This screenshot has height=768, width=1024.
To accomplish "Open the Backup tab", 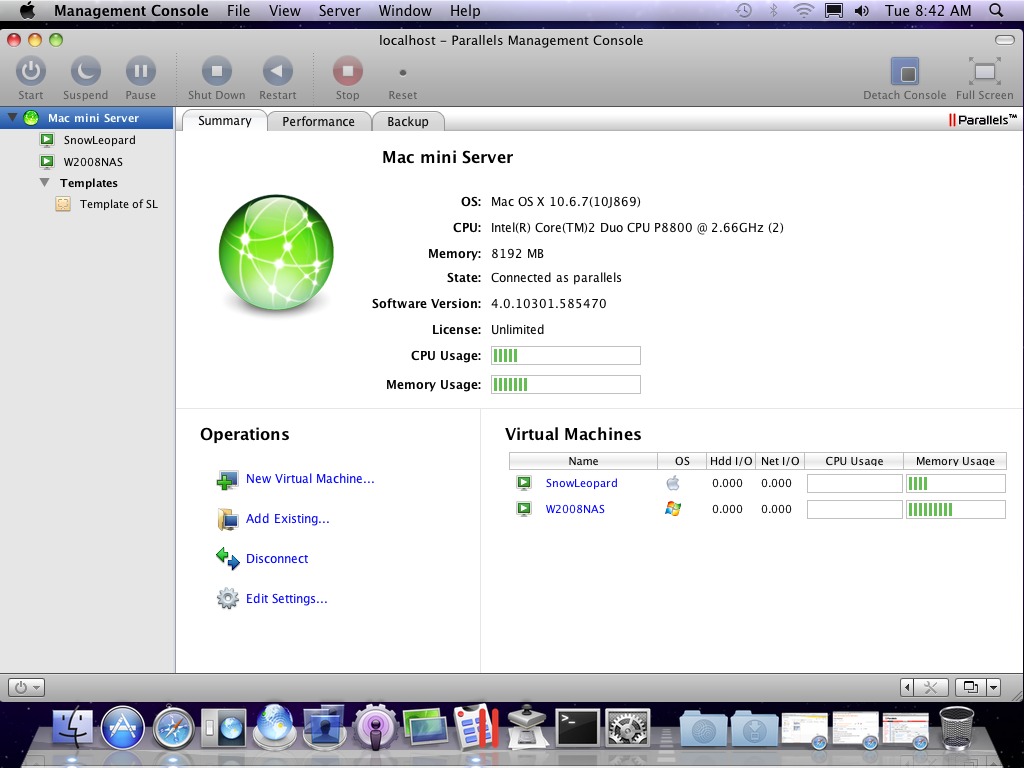I will pyautogui.click(x=407, y=121).
